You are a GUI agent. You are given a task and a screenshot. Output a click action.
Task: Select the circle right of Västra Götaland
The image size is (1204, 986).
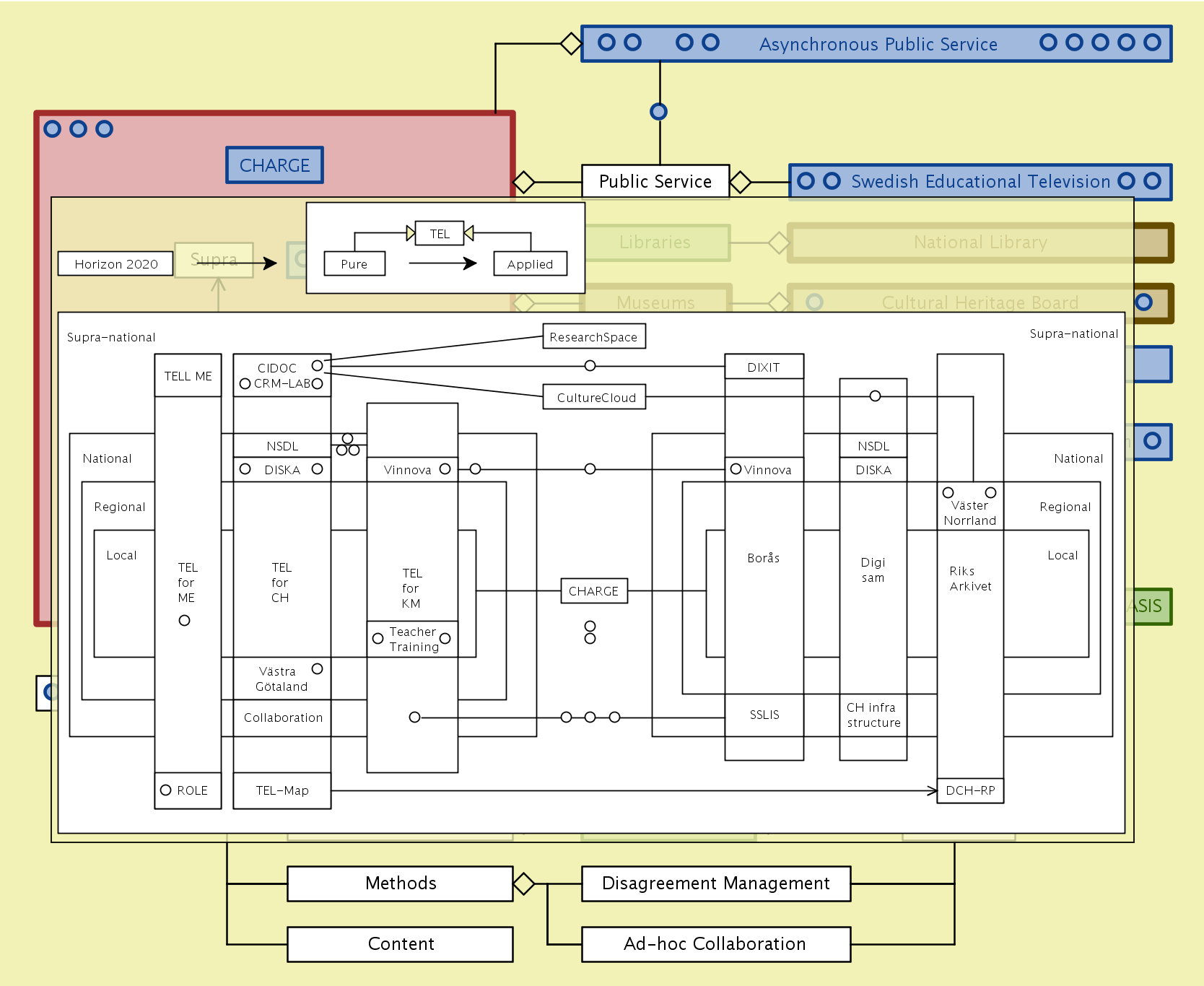[x=317, y=669]
